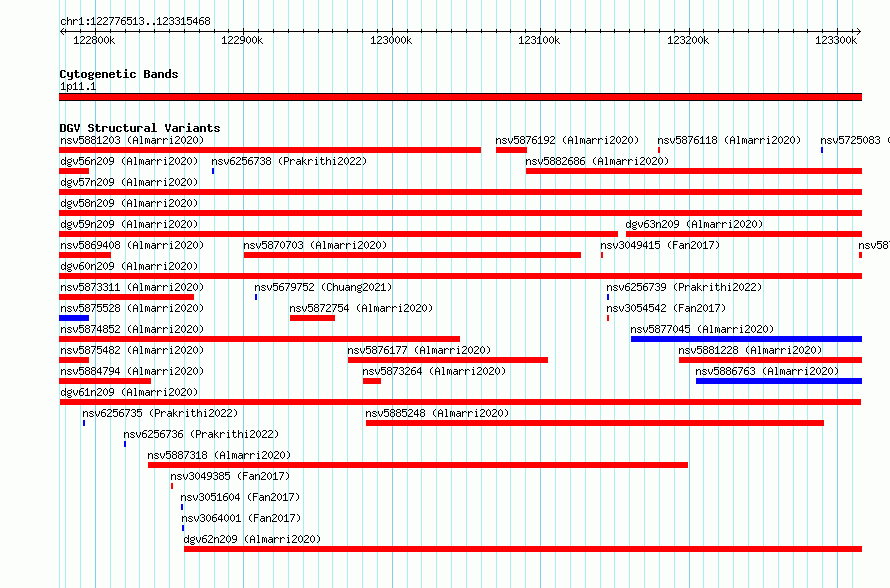
Task: Select nsv5877045 (Almarri2020) label
Action: click(702, 329)
